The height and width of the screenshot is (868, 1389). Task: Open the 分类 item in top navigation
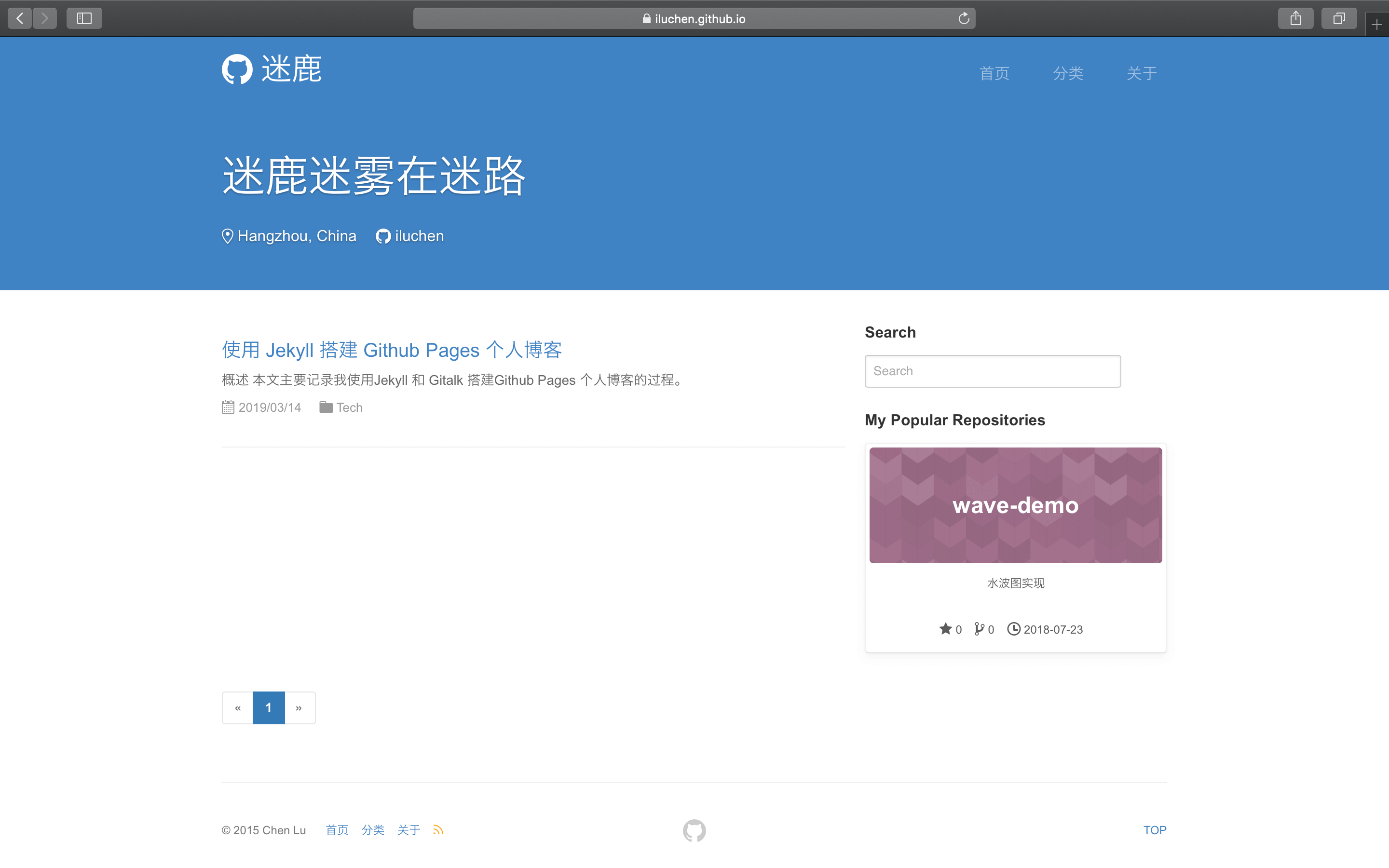pyautogui.click(x=1068, y=73)
